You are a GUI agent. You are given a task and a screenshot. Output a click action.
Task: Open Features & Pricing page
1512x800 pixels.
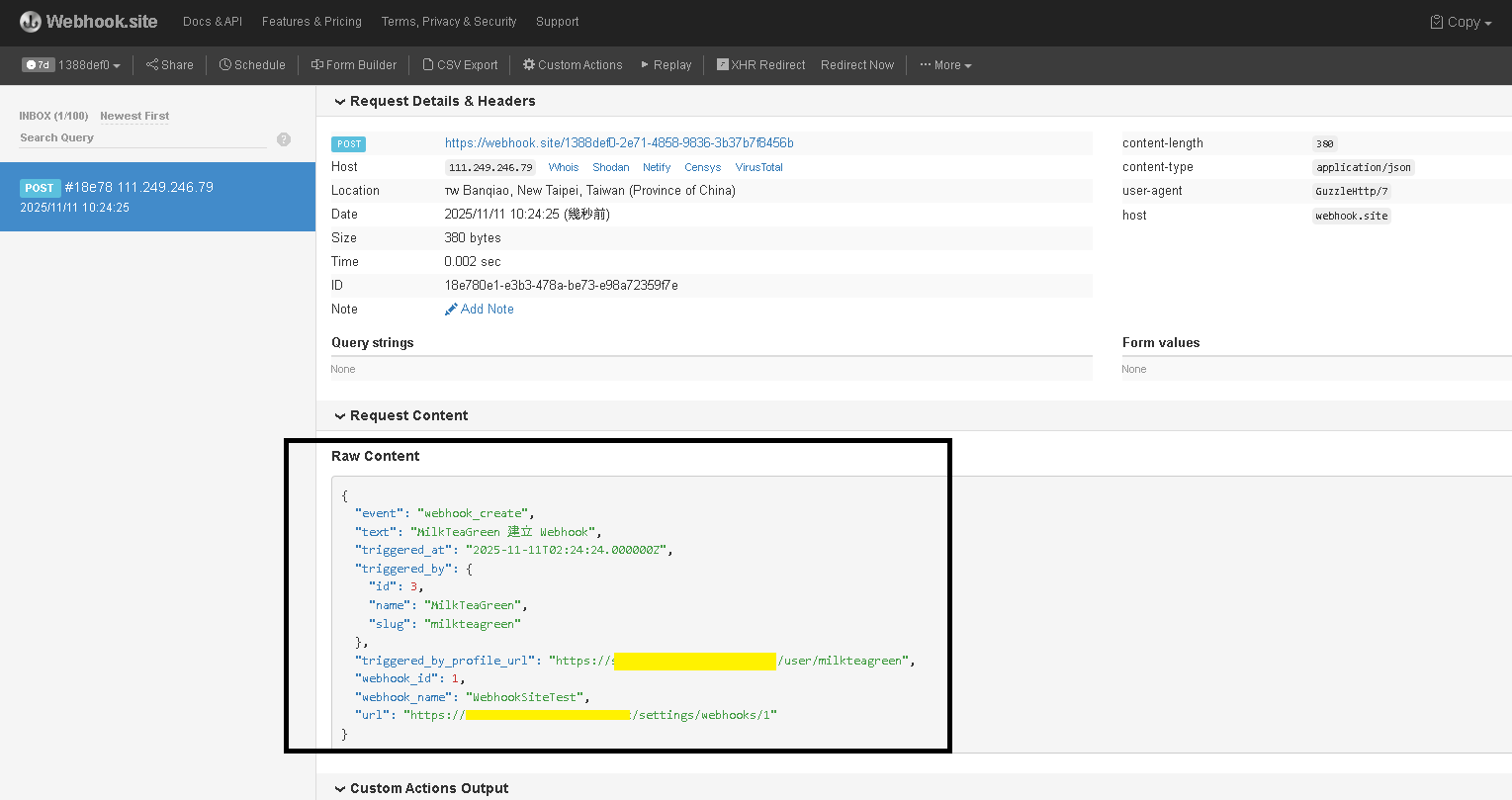tap(311, 22)
